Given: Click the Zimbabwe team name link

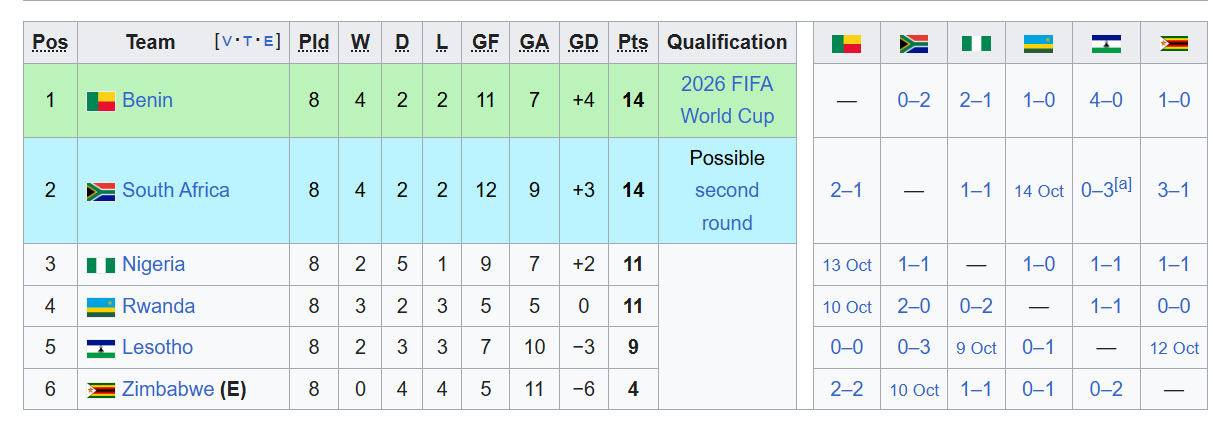Looking at the screenshot, I should click(x=167, y=390).
